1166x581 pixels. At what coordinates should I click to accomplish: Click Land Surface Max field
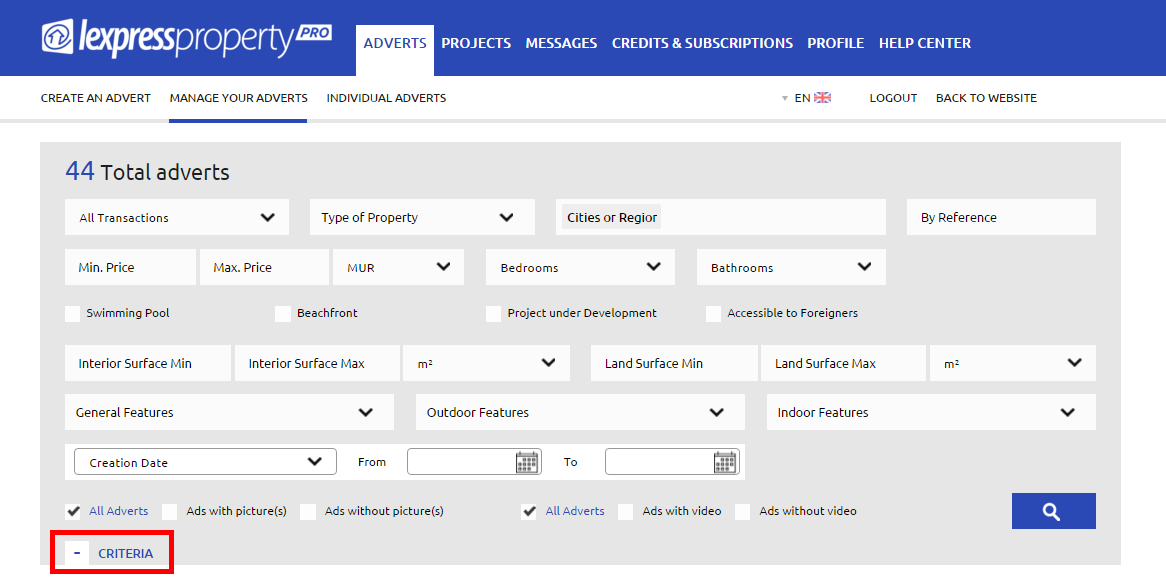click(x=843, y=363)
